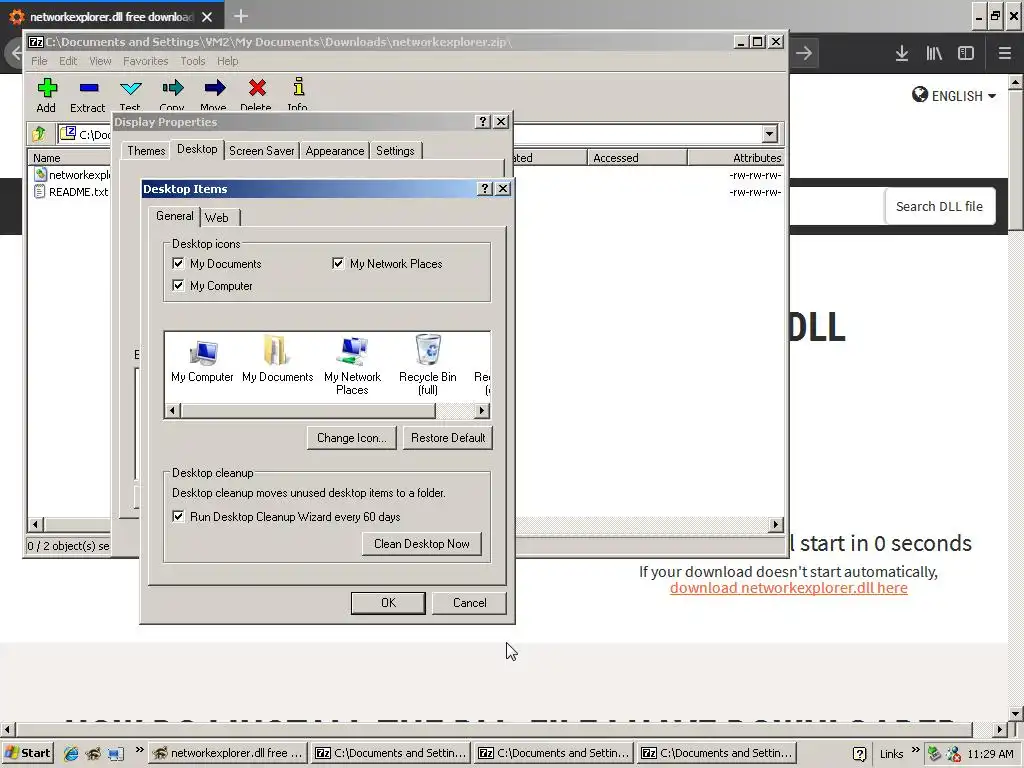
Task: Click the browser forward arrow
Action: point(804,54)
